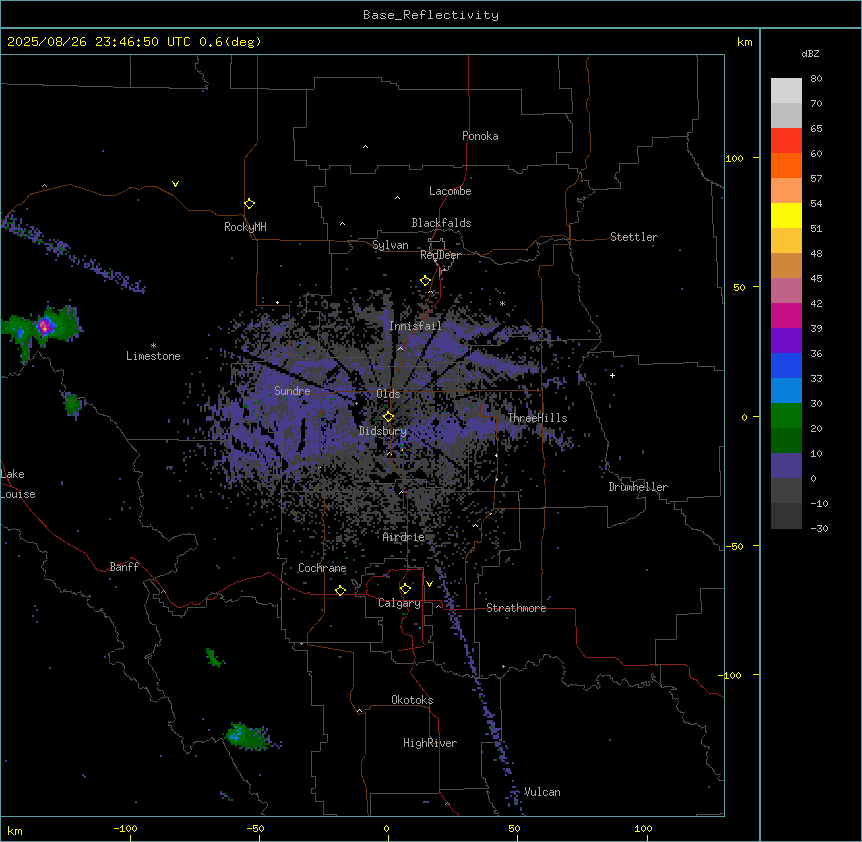The image size is (862, 842).
Task: Click the white asterisk northeast of Innisfail
Action: click(502, 303)
